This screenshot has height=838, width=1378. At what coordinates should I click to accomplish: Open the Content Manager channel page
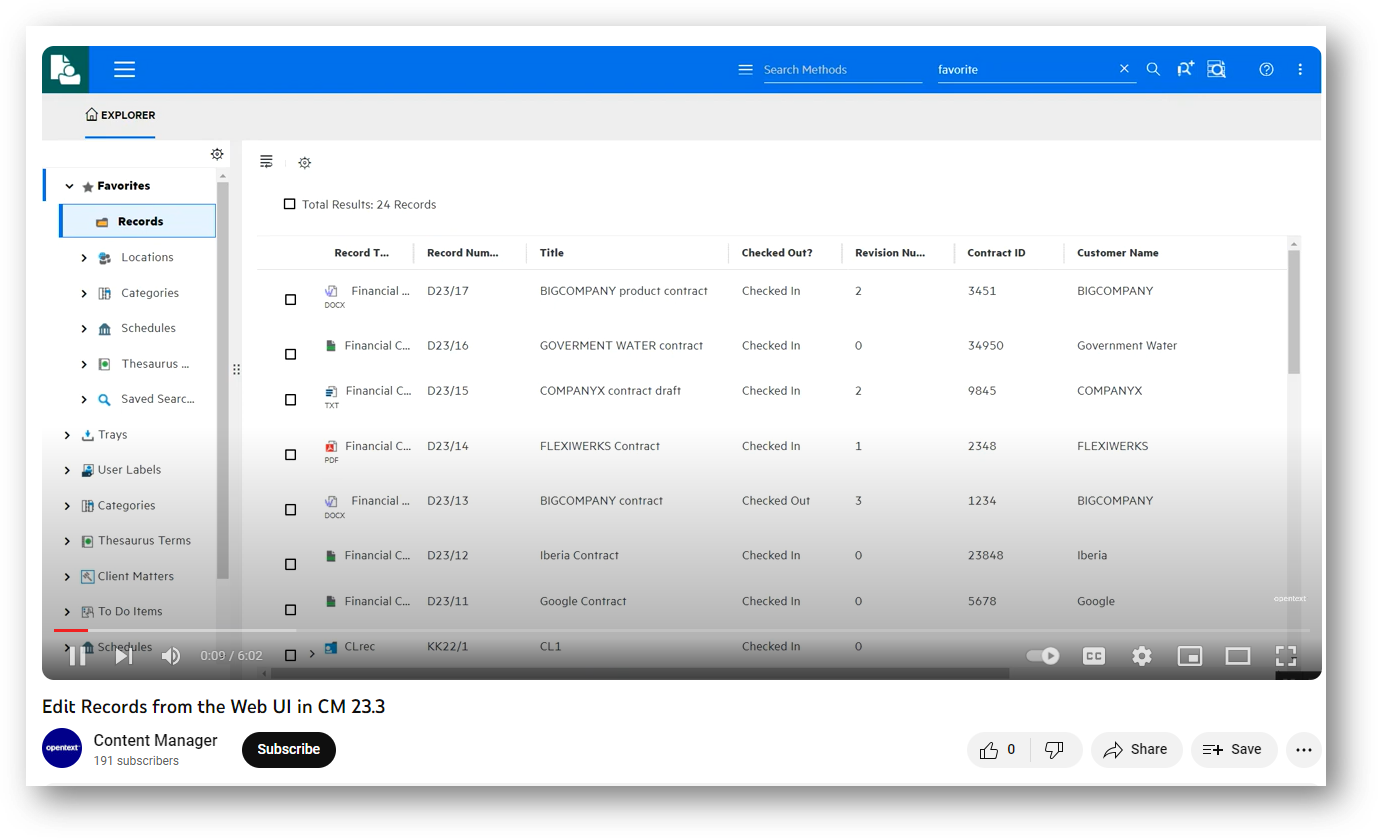(155, 740)
